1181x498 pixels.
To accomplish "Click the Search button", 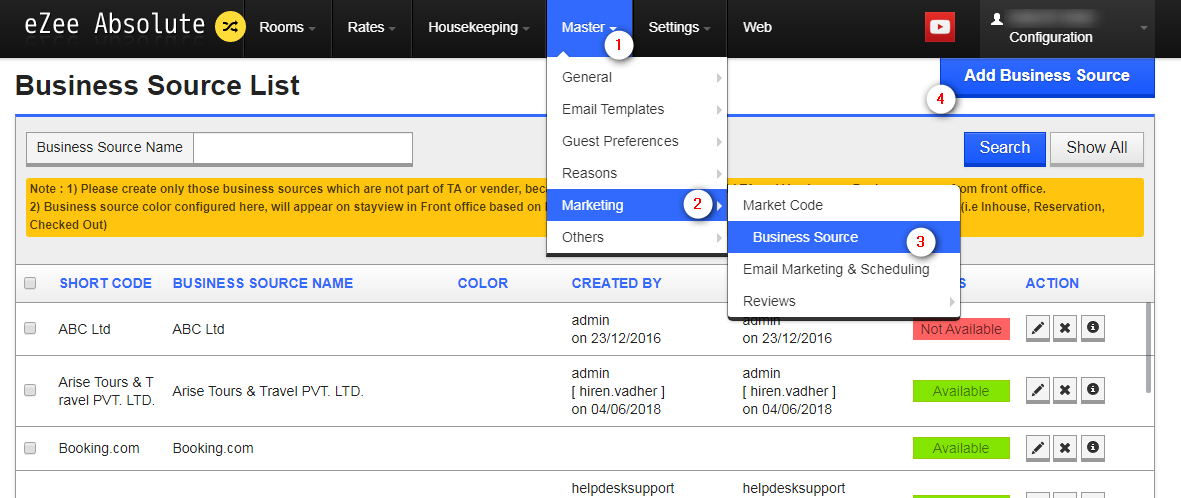I will pyautogui.click(x=1005, y=148).
